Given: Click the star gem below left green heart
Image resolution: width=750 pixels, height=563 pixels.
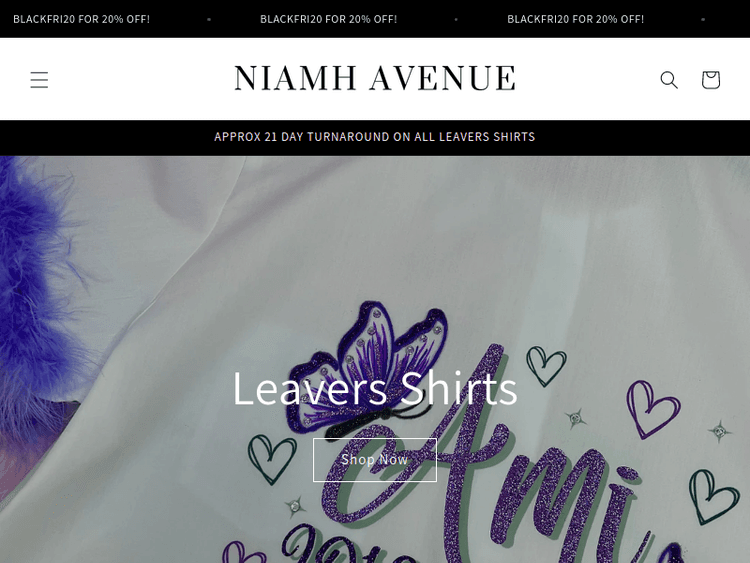Looking at the screenshot, I should point(295,506).
